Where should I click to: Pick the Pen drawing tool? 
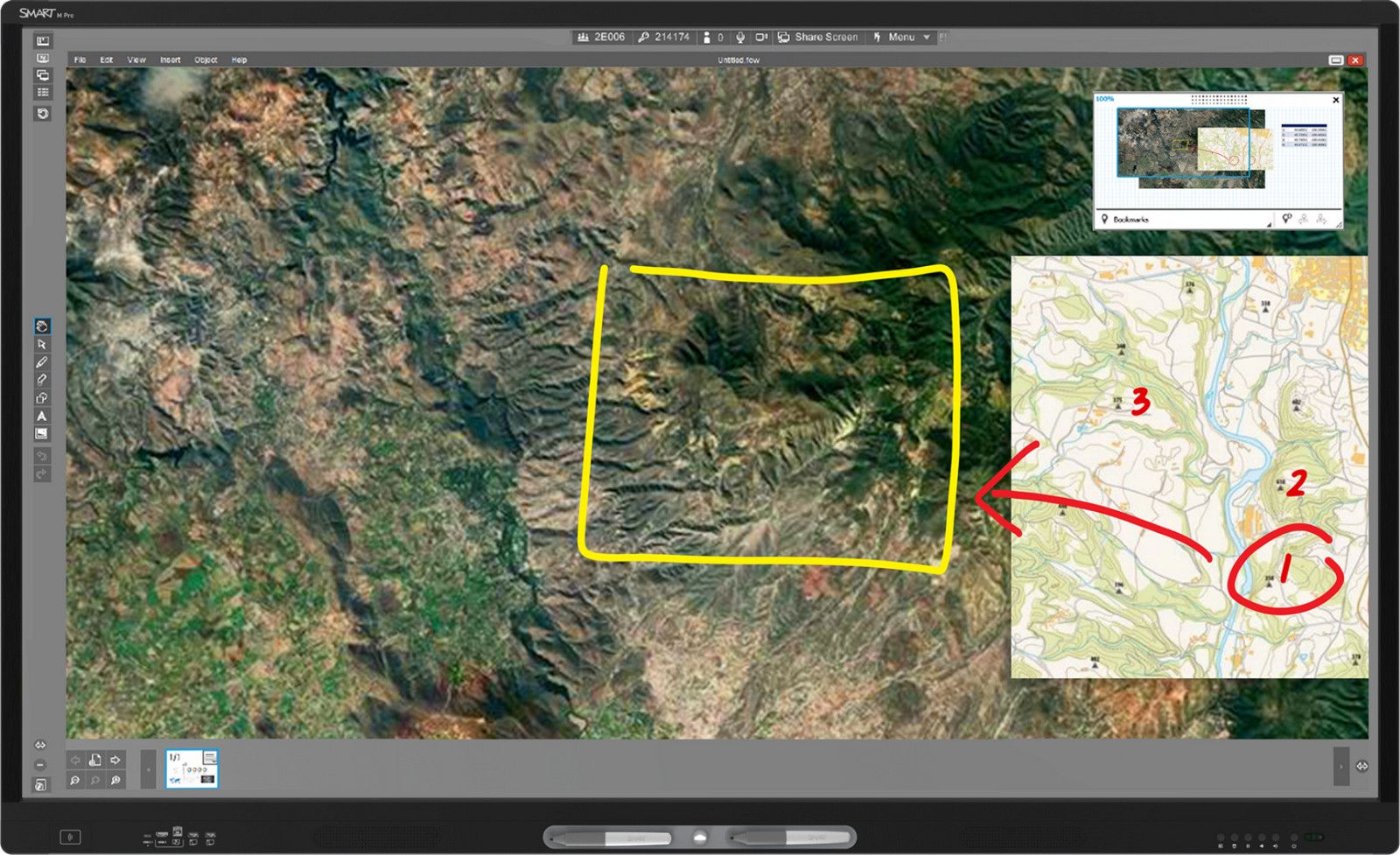pyautogui.click(x=41, y=362)
